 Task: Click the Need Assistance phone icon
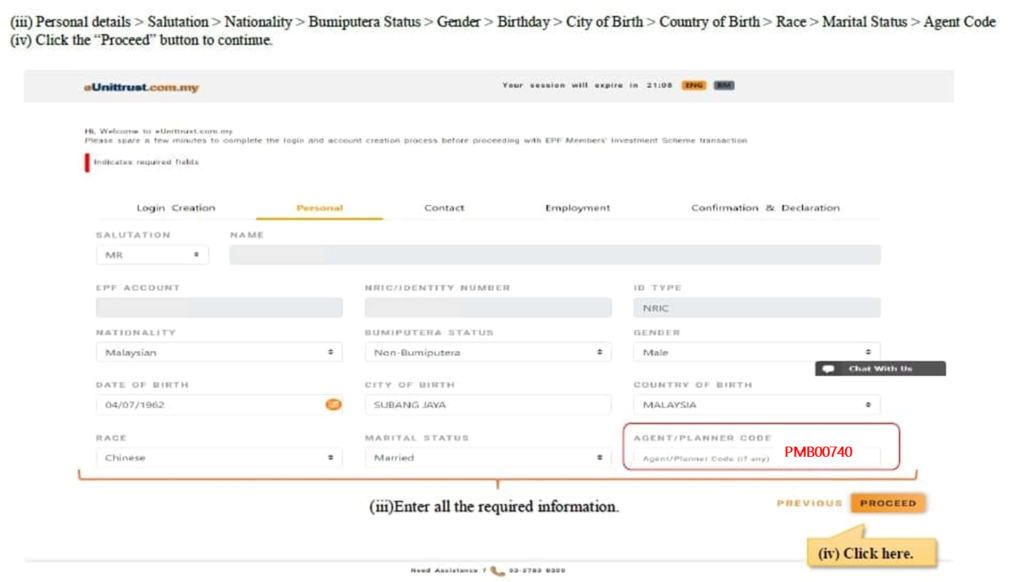(x=497, y=571)
